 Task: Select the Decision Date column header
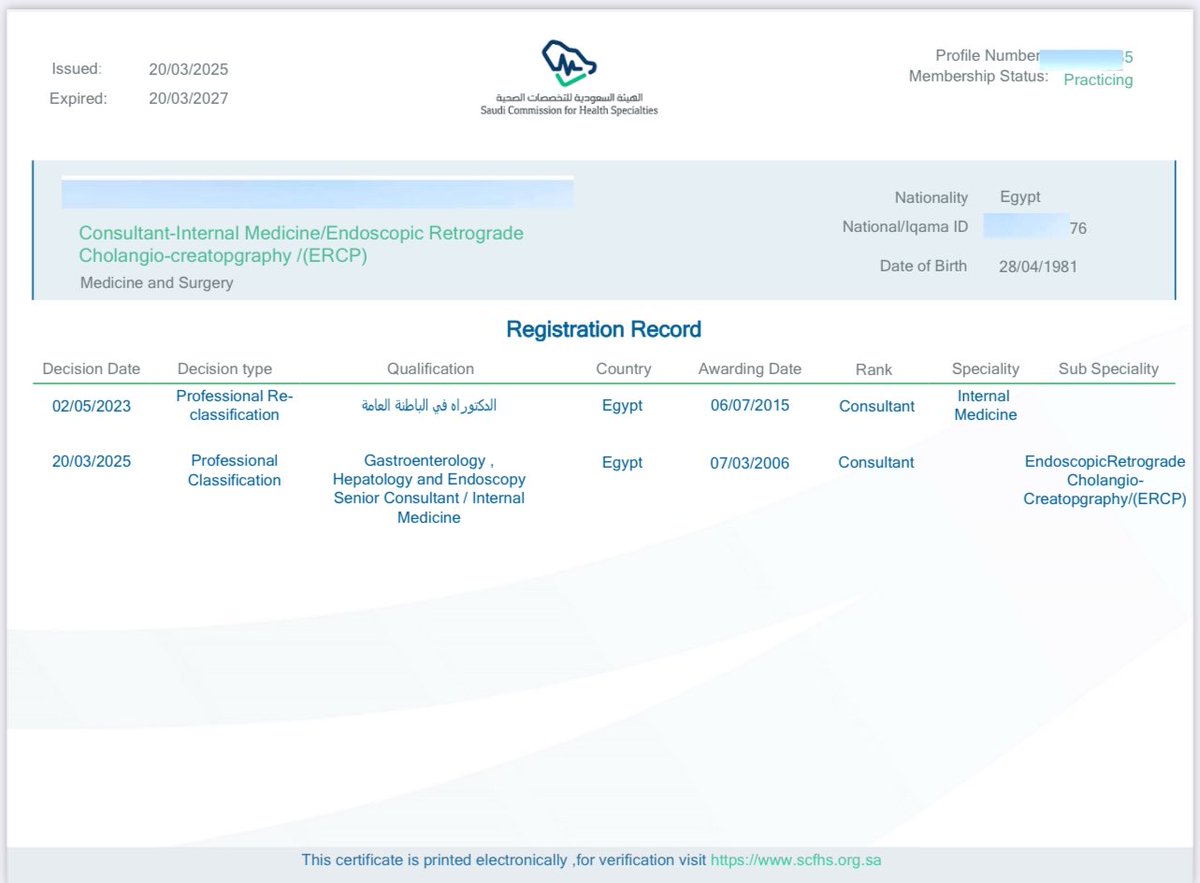click(x=91, y=369)
